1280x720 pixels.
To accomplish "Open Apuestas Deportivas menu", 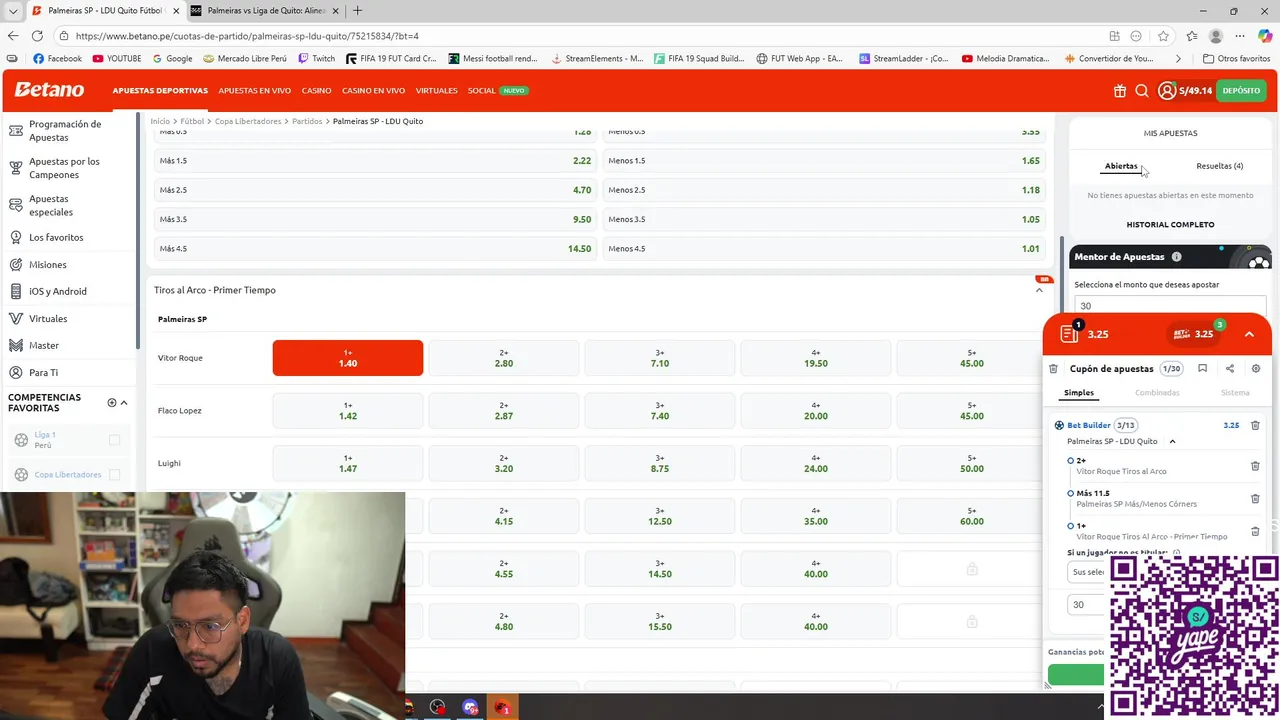I will tap(160, 91).
